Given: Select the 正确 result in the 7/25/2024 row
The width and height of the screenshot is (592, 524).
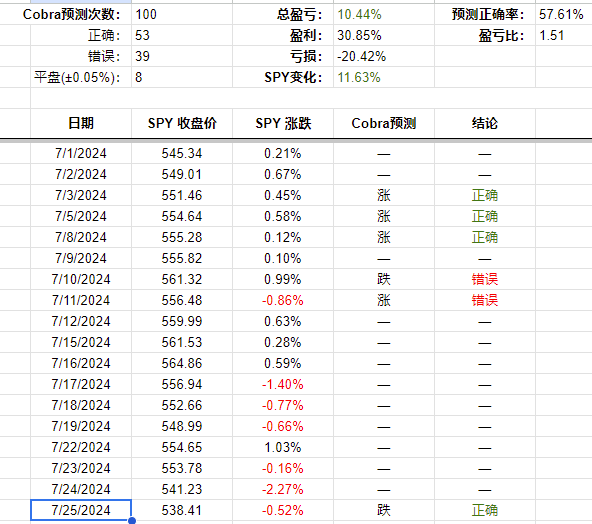Looking at the screenshot, I should click(485, 510).
